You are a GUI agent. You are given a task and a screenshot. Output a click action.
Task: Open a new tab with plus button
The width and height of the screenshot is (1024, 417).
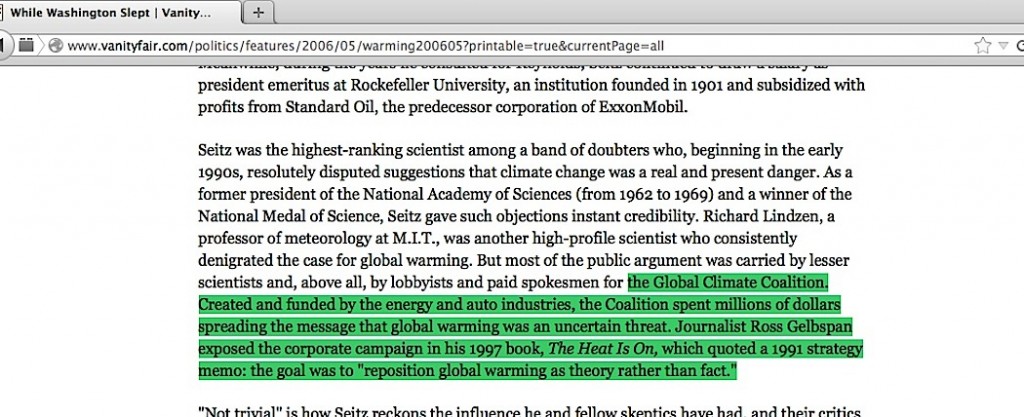(258, 13)
